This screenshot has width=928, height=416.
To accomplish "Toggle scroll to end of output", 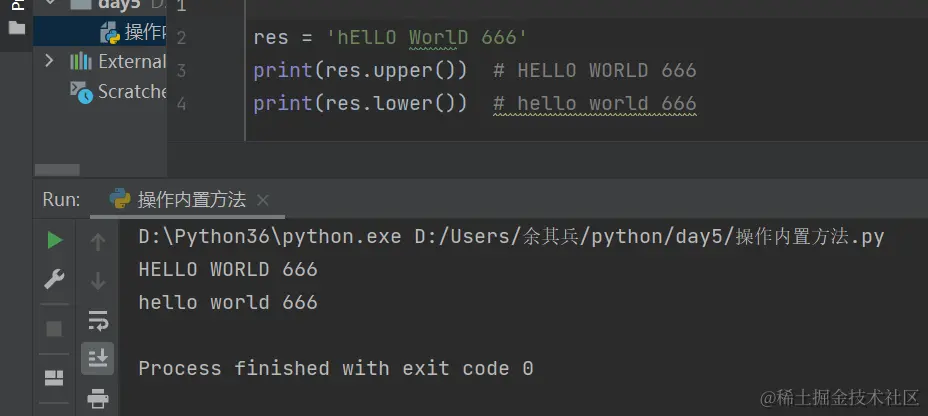I will coord(98,358).
